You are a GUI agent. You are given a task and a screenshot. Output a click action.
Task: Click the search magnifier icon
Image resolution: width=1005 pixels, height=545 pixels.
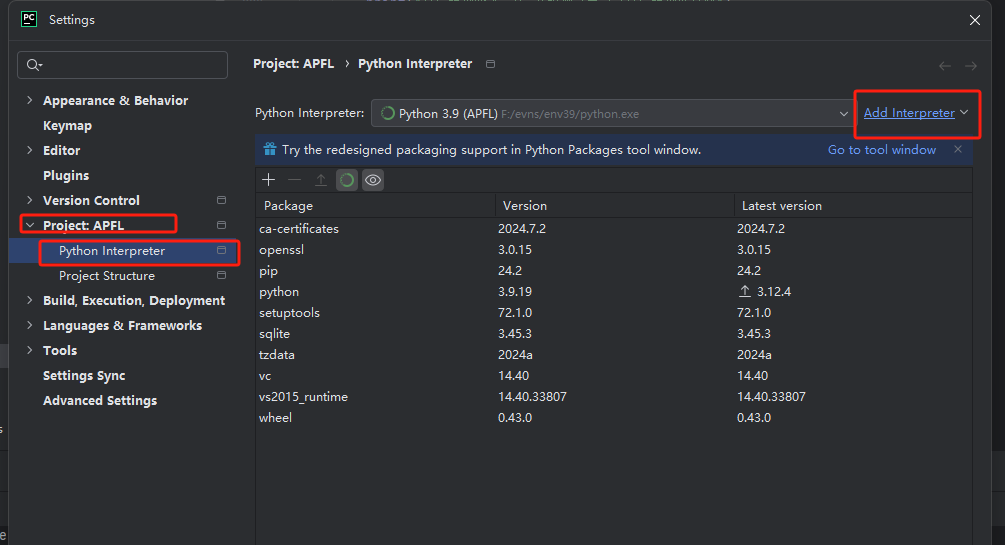tap(33, 65)
